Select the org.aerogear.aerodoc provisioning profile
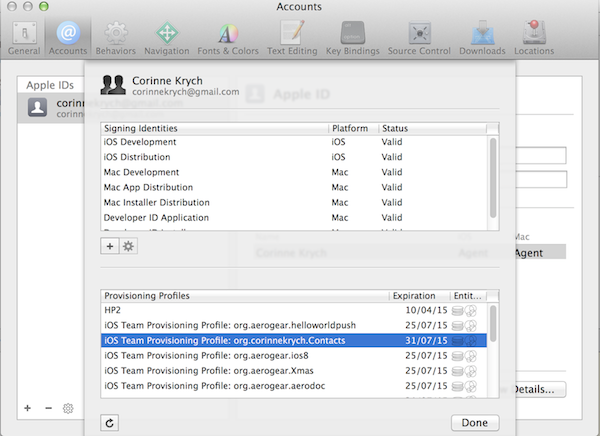The width and height of the screenshot is (600, 436). tap(294, 386)
